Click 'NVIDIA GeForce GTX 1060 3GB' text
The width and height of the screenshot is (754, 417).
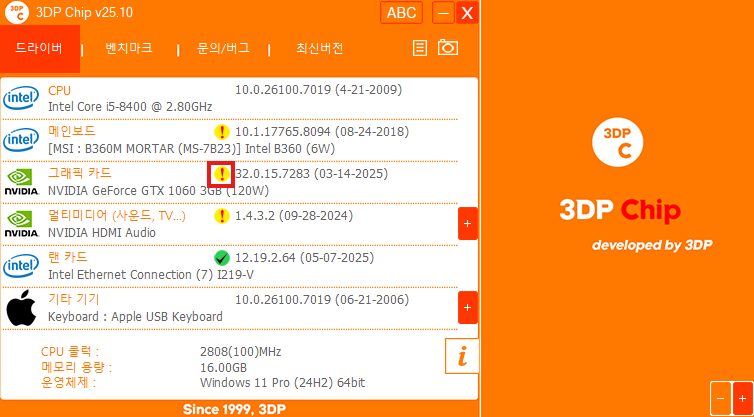click(x=159, y=191)
